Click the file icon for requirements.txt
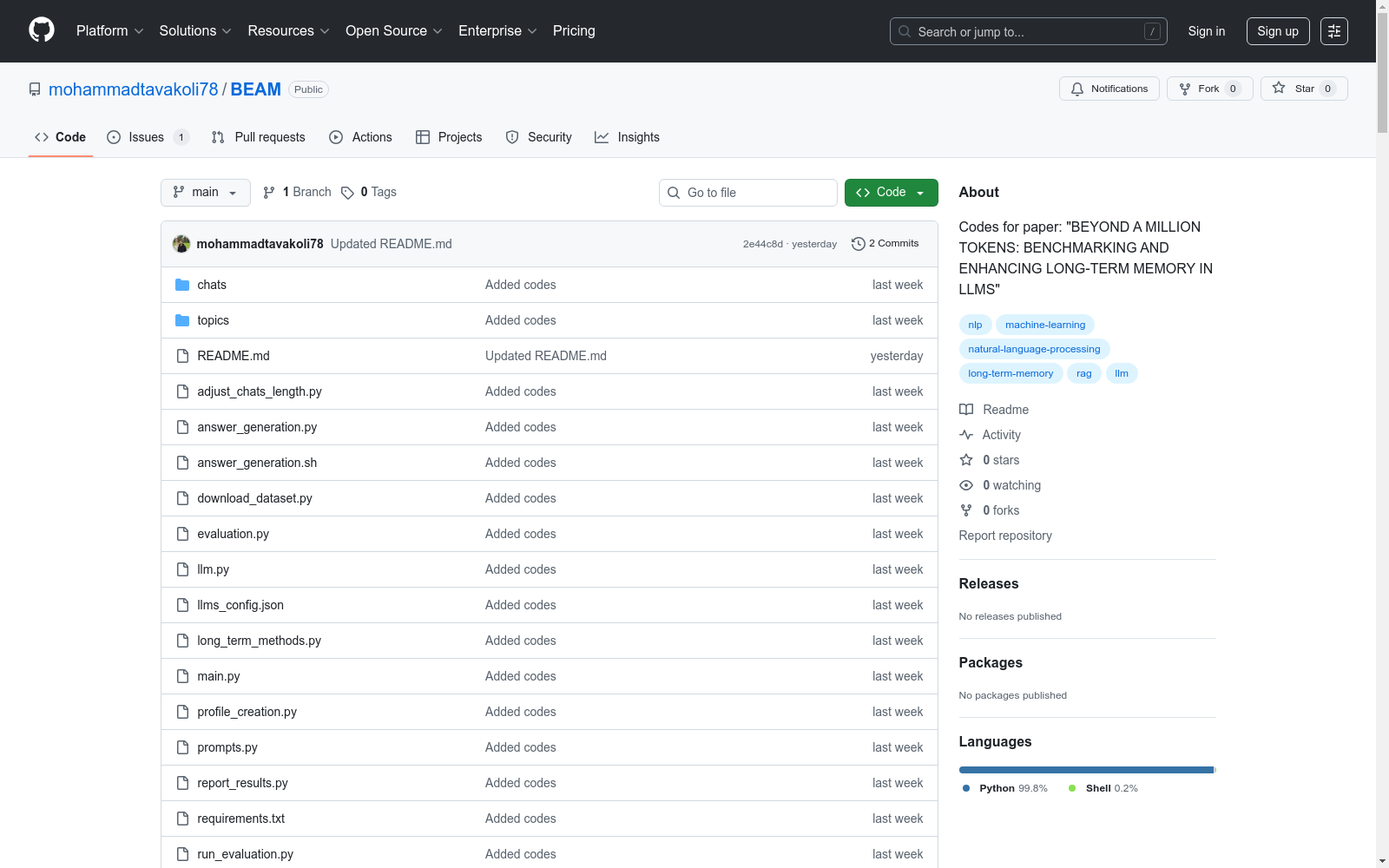 tap(182, 819)
